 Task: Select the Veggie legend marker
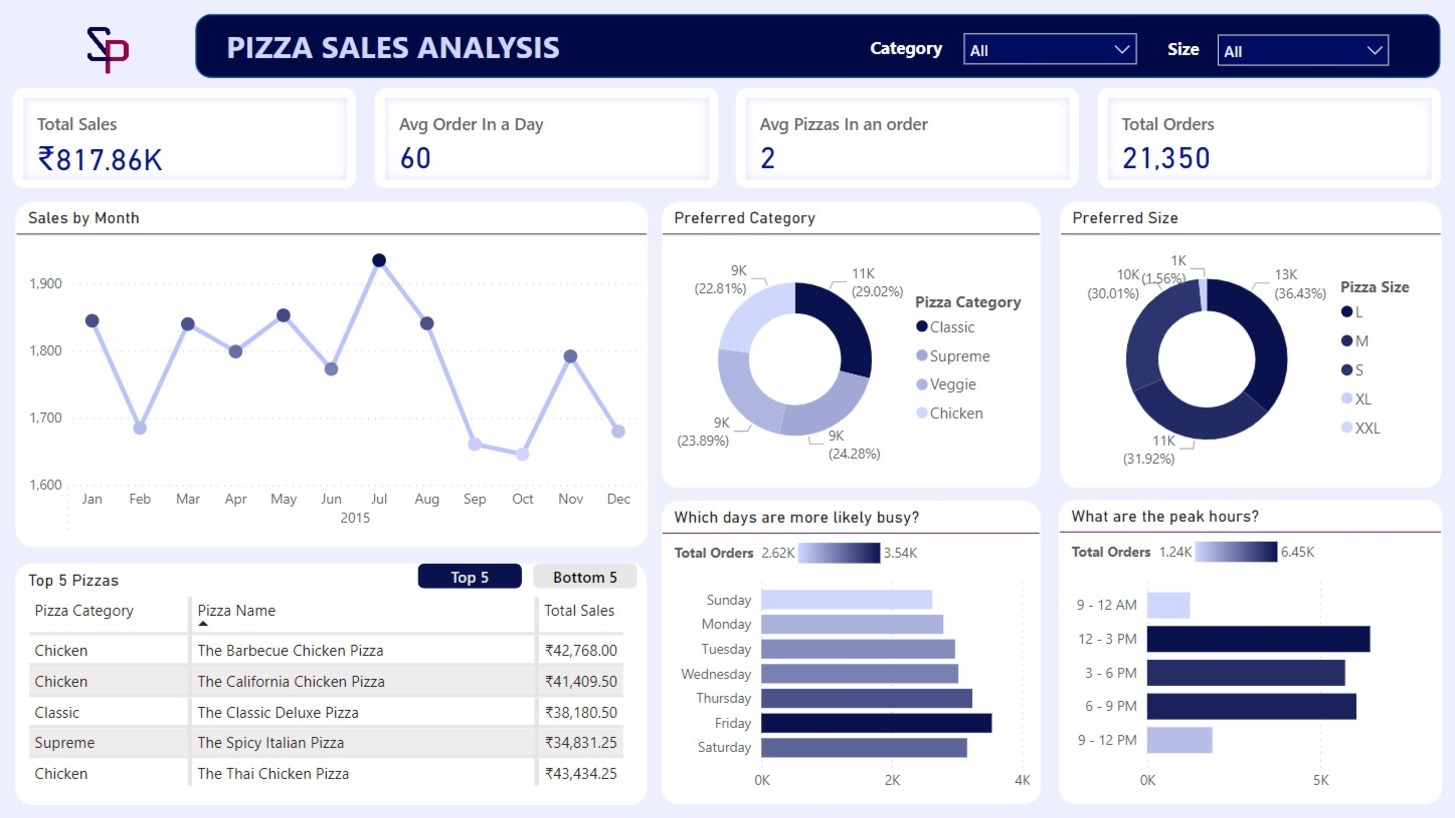(922, 384)
